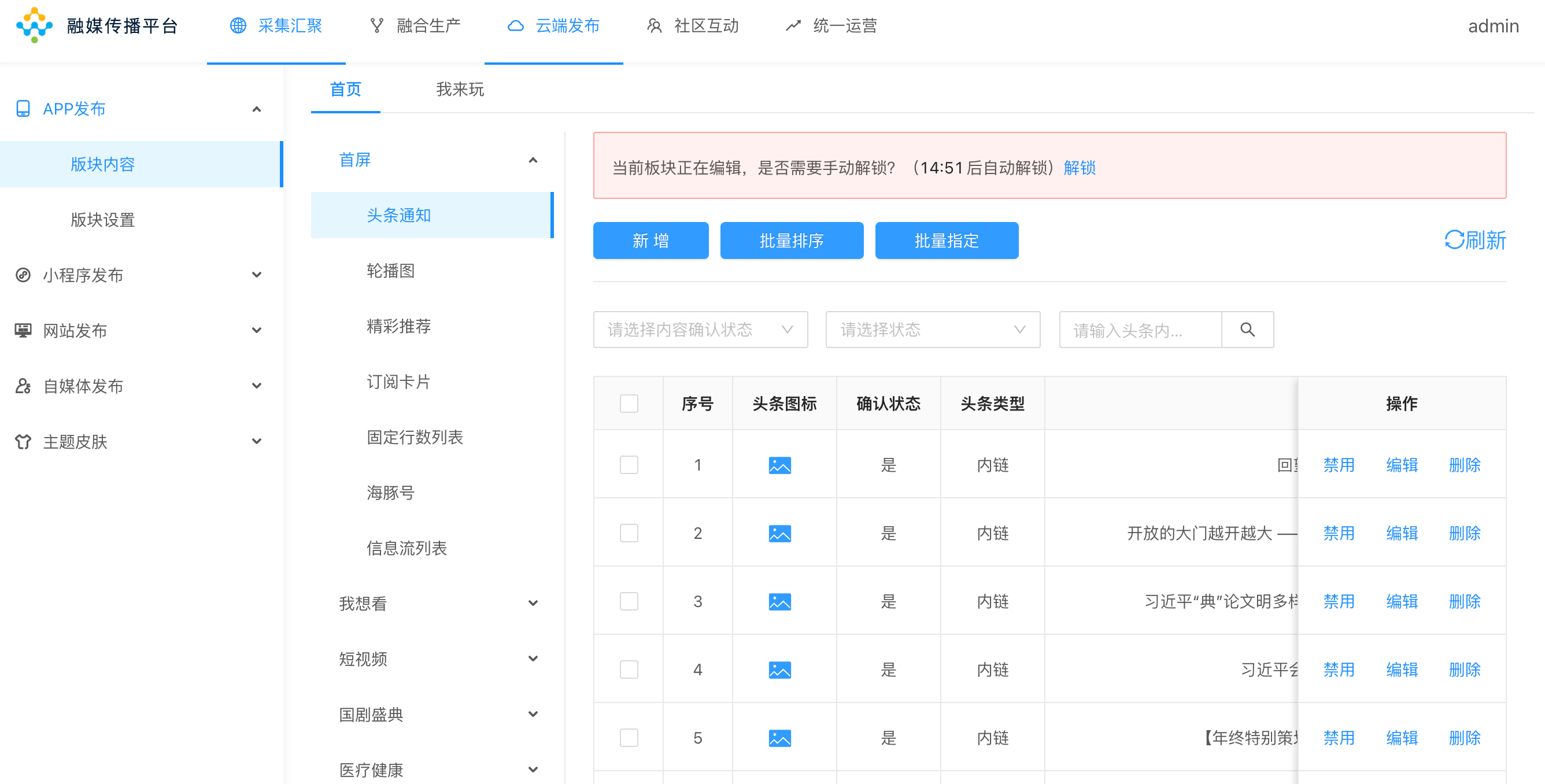Switch to the 首页 tab

tap(345, 90)
